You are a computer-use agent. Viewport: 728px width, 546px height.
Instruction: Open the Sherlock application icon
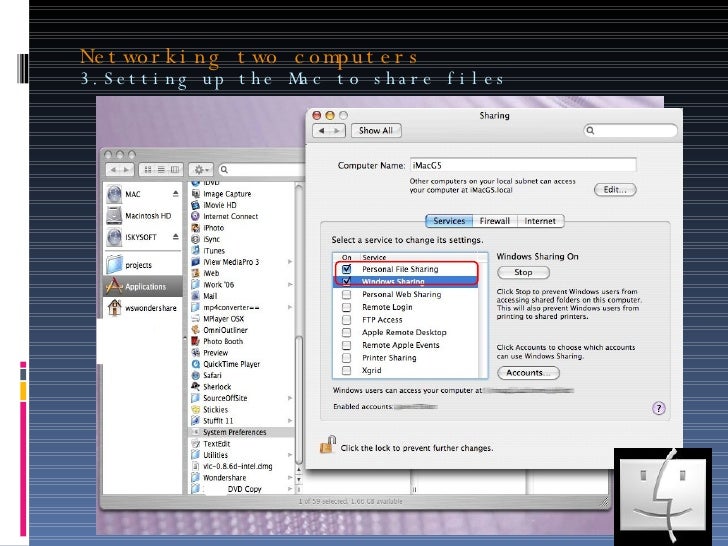(x=196, y=387)
